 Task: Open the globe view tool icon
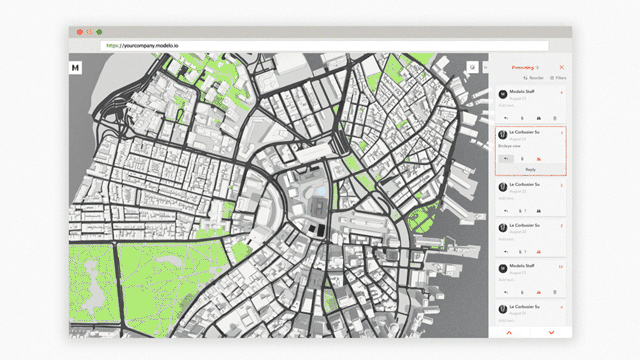(472, 67)
